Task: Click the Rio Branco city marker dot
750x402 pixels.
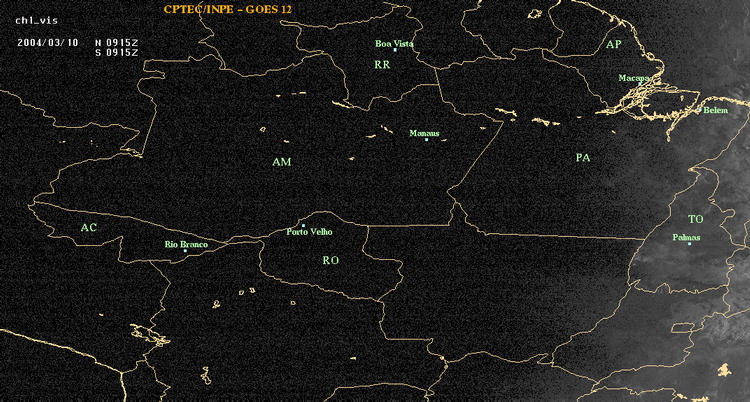Action: [x=185, y=251]
